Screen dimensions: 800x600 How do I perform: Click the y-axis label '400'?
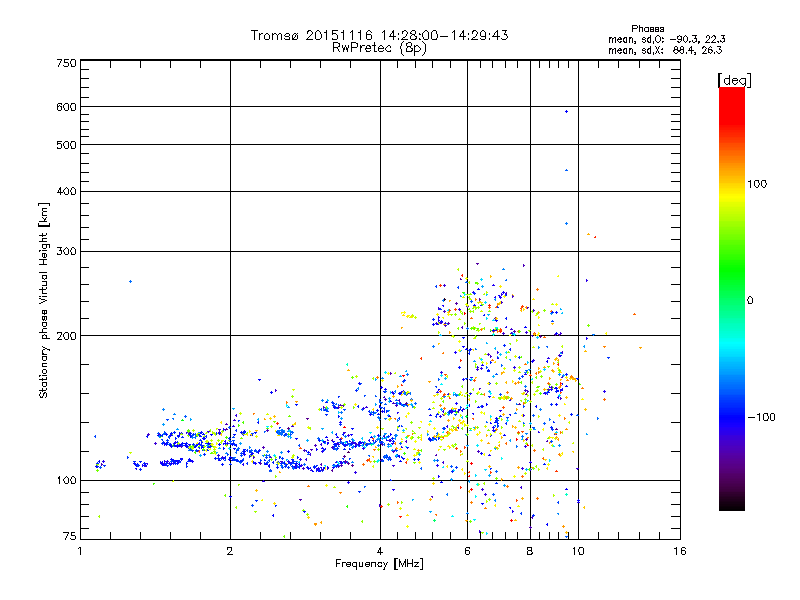pos(66,191)
